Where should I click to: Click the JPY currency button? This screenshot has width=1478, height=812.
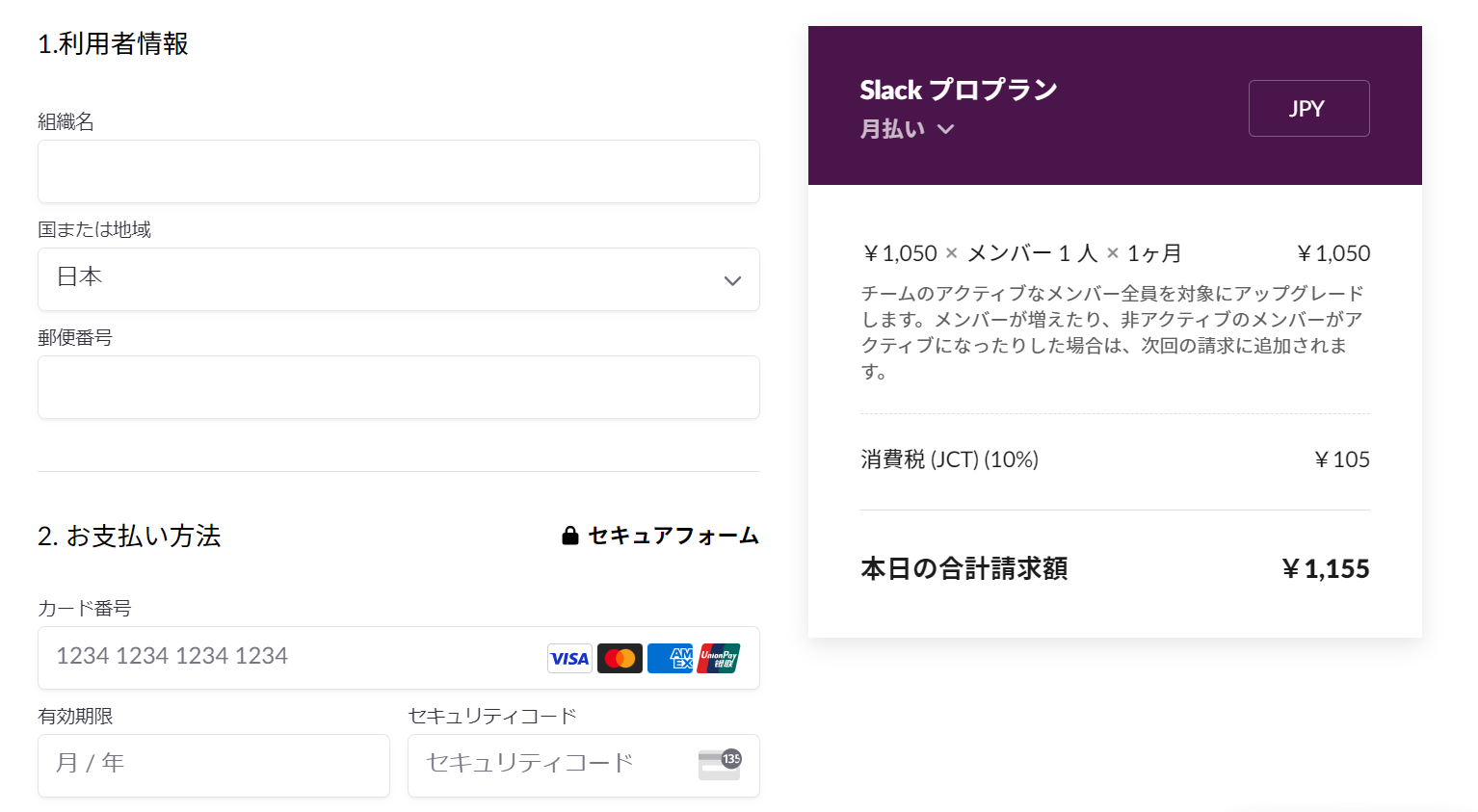1308,108
